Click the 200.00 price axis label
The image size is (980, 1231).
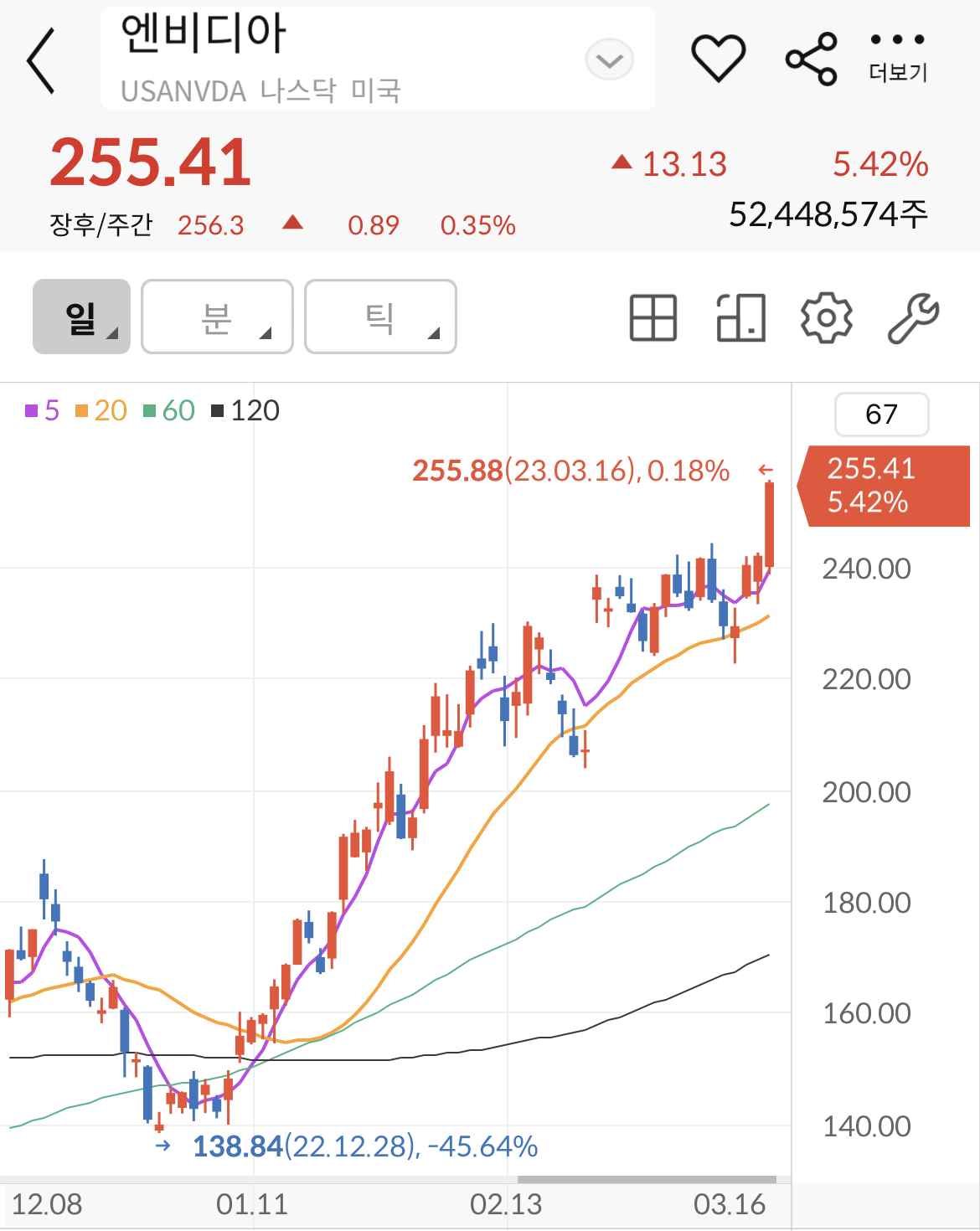click(x=867, y=791)
